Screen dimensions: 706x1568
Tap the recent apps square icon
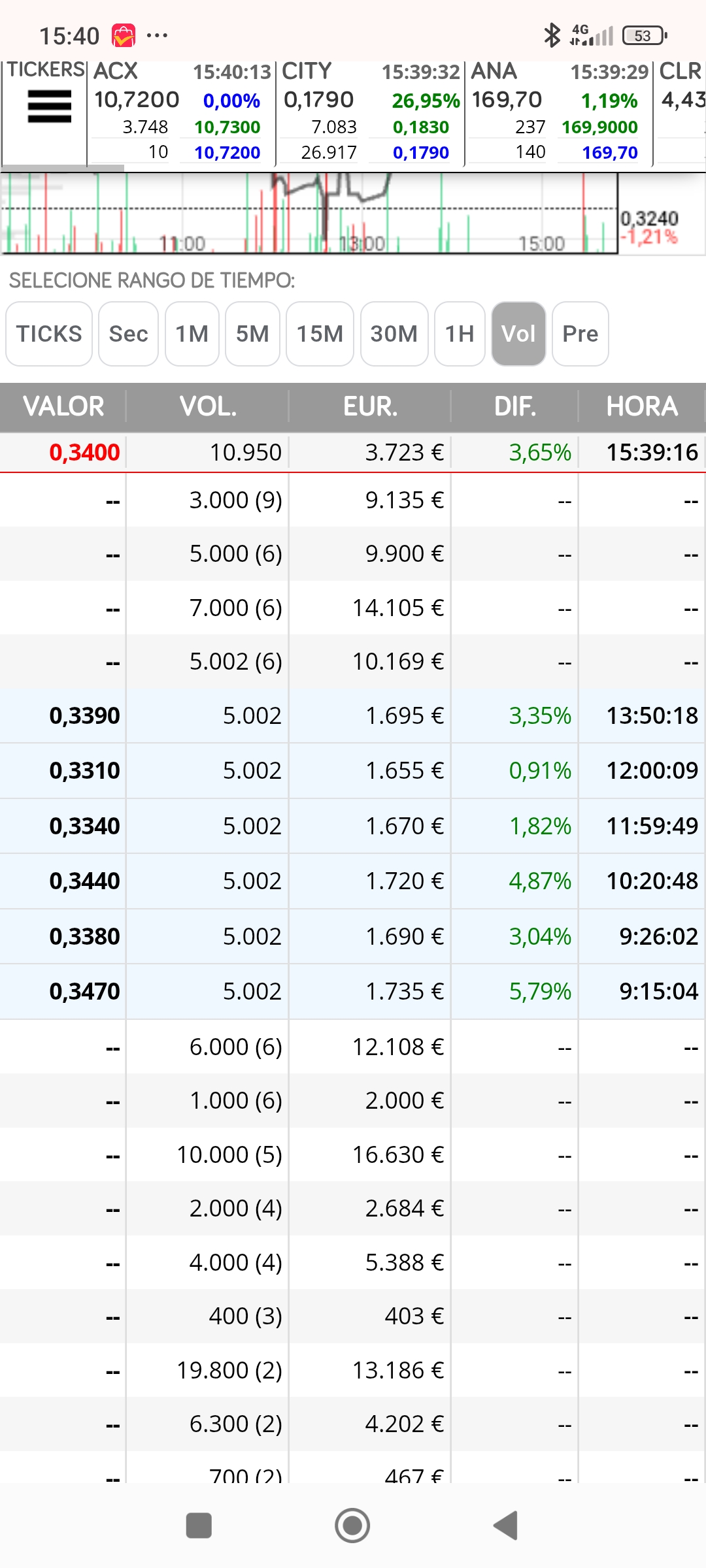click(199, 1526)
